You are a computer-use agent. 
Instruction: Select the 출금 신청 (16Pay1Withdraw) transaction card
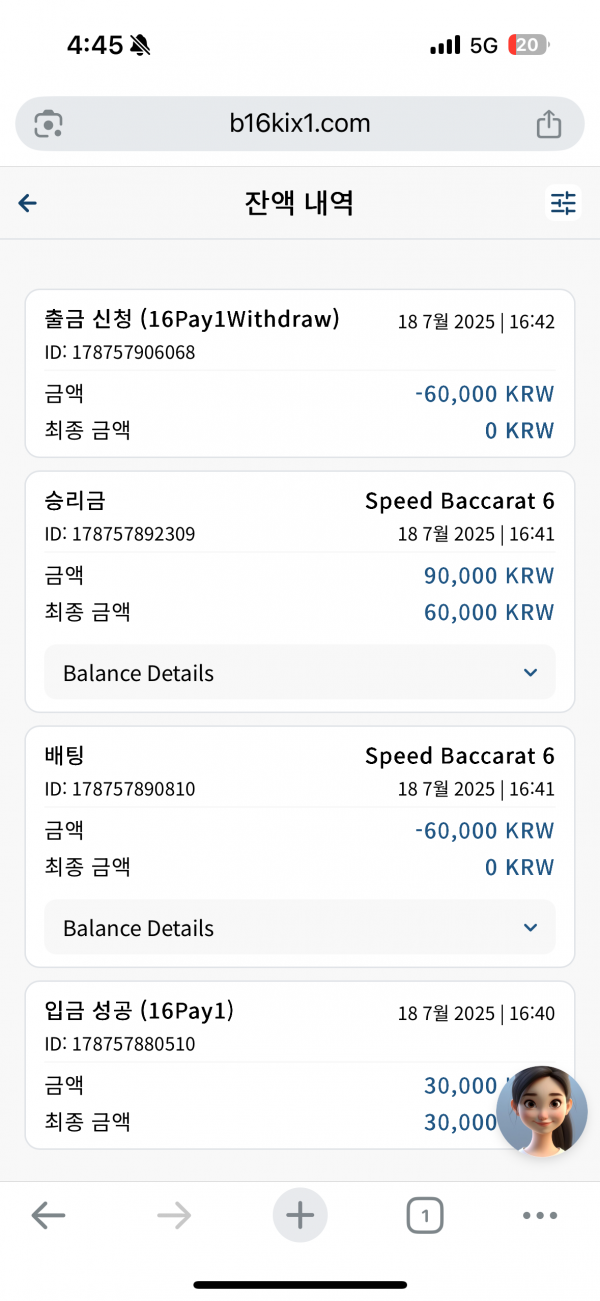point(300,373)
